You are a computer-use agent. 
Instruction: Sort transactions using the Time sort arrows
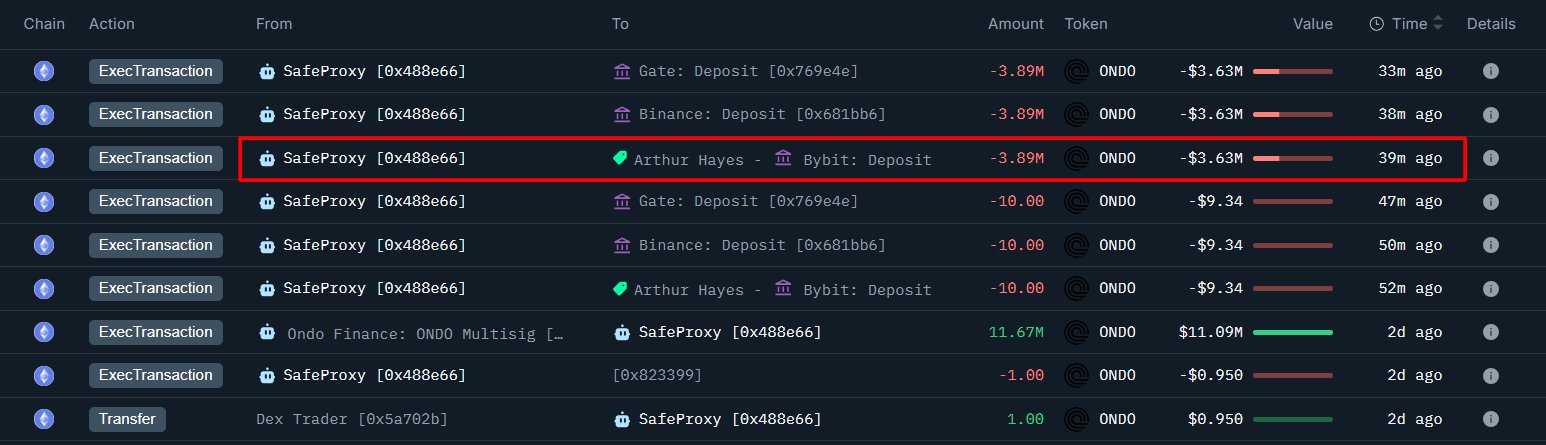click(1439, 24)
